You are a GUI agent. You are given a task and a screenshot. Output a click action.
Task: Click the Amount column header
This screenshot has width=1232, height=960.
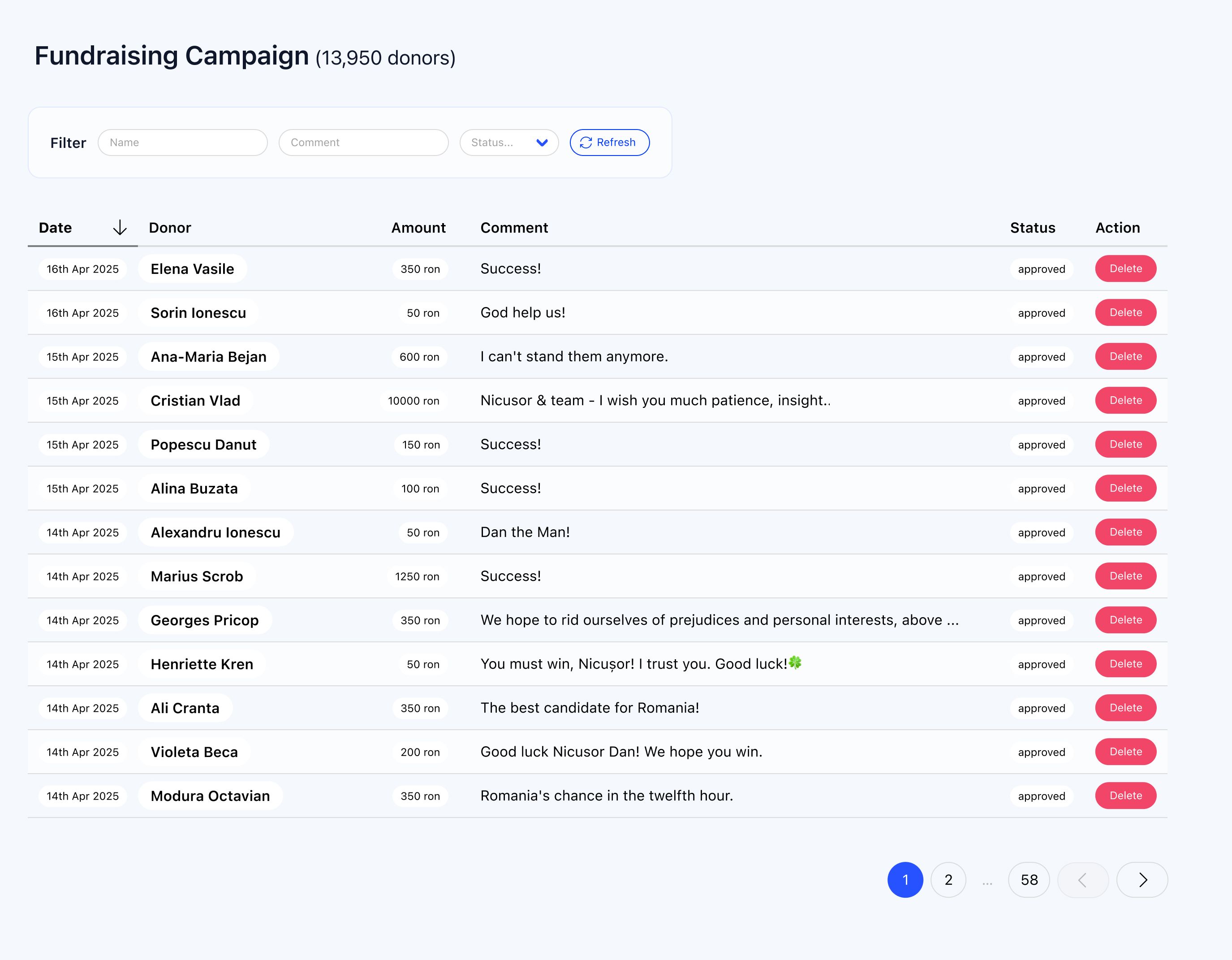click(418, 228)
